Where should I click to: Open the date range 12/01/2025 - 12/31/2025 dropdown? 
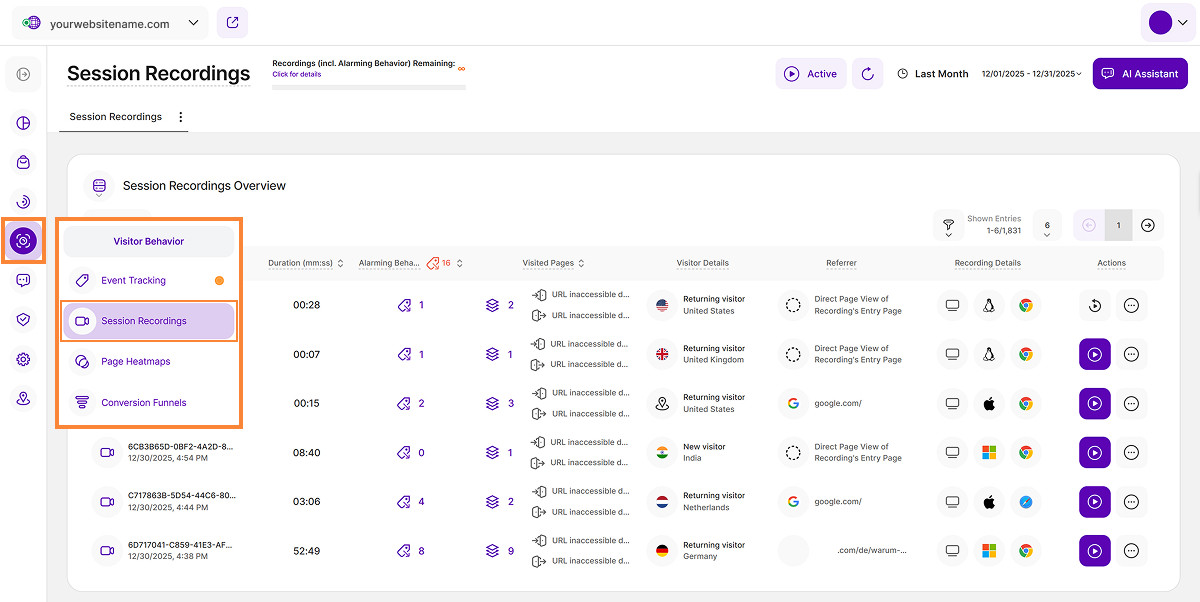click(x=1031, y=74)
